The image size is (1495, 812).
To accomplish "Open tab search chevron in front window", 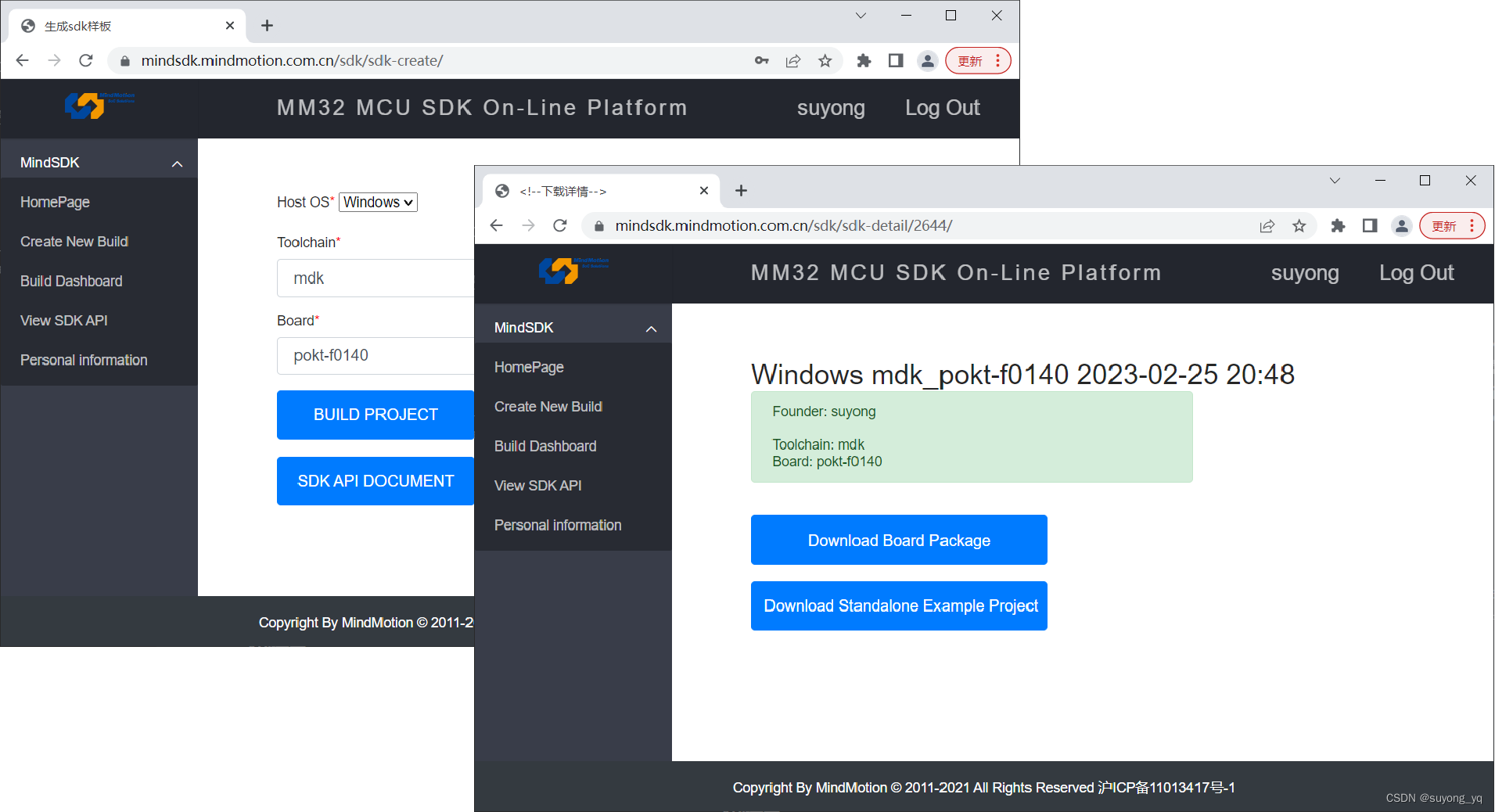I will (1335, 181).
